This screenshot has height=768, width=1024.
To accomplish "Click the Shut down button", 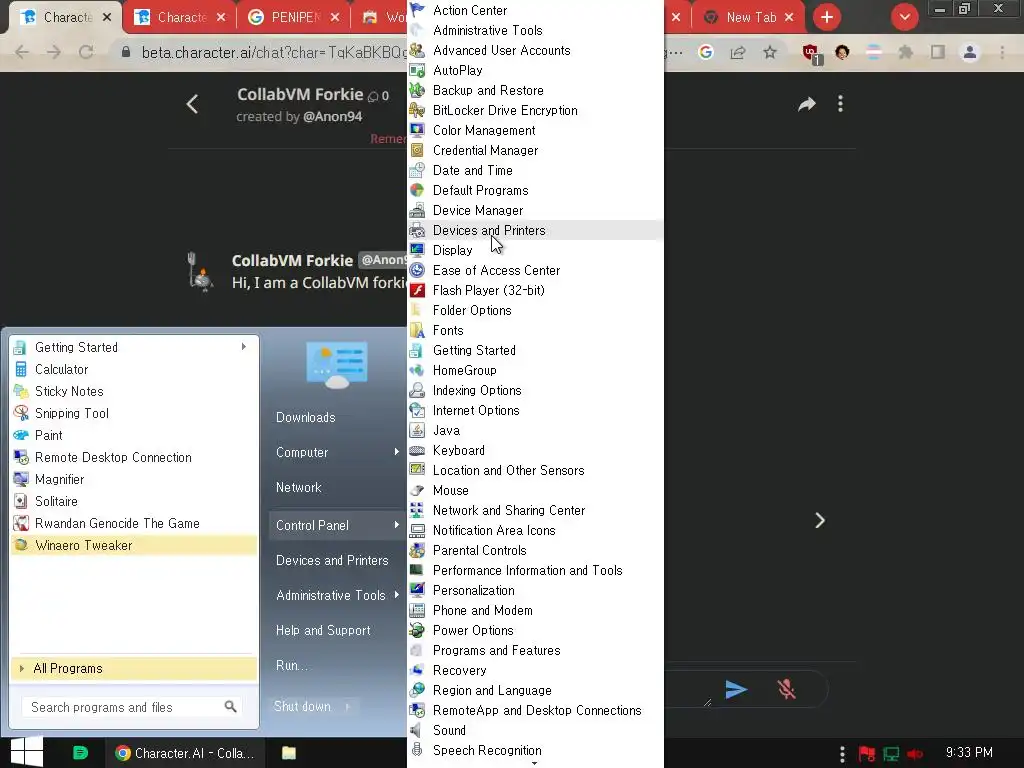I will pyautogui.click(x=302, y=707).
